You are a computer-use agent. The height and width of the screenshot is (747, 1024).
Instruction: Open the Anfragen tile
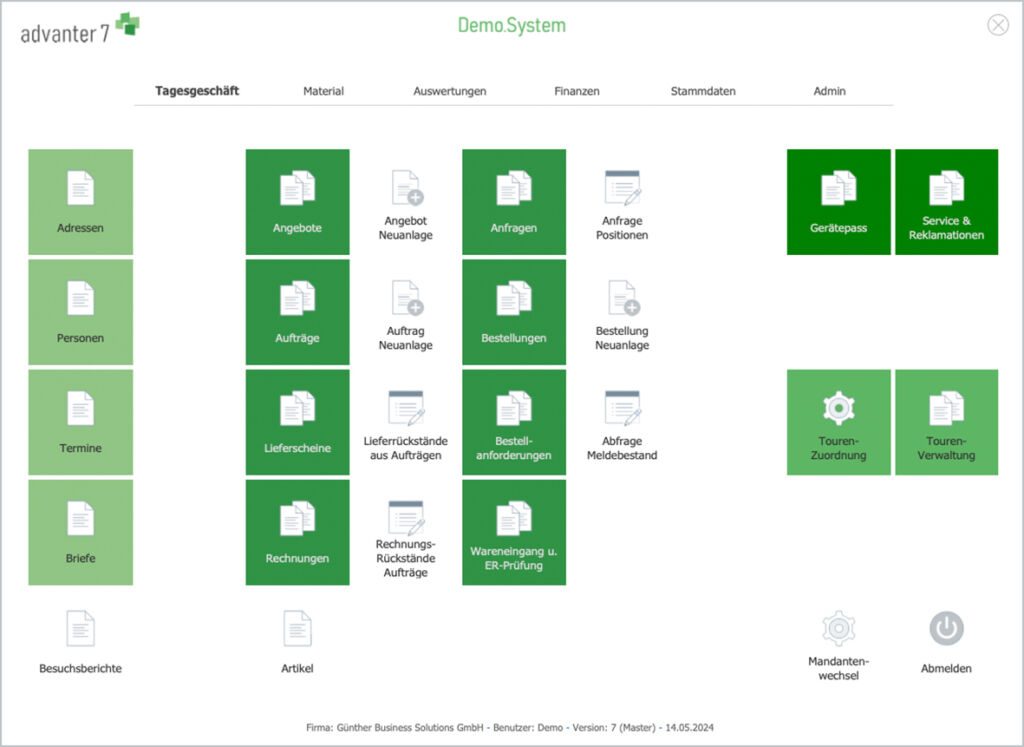pos(514,202)
